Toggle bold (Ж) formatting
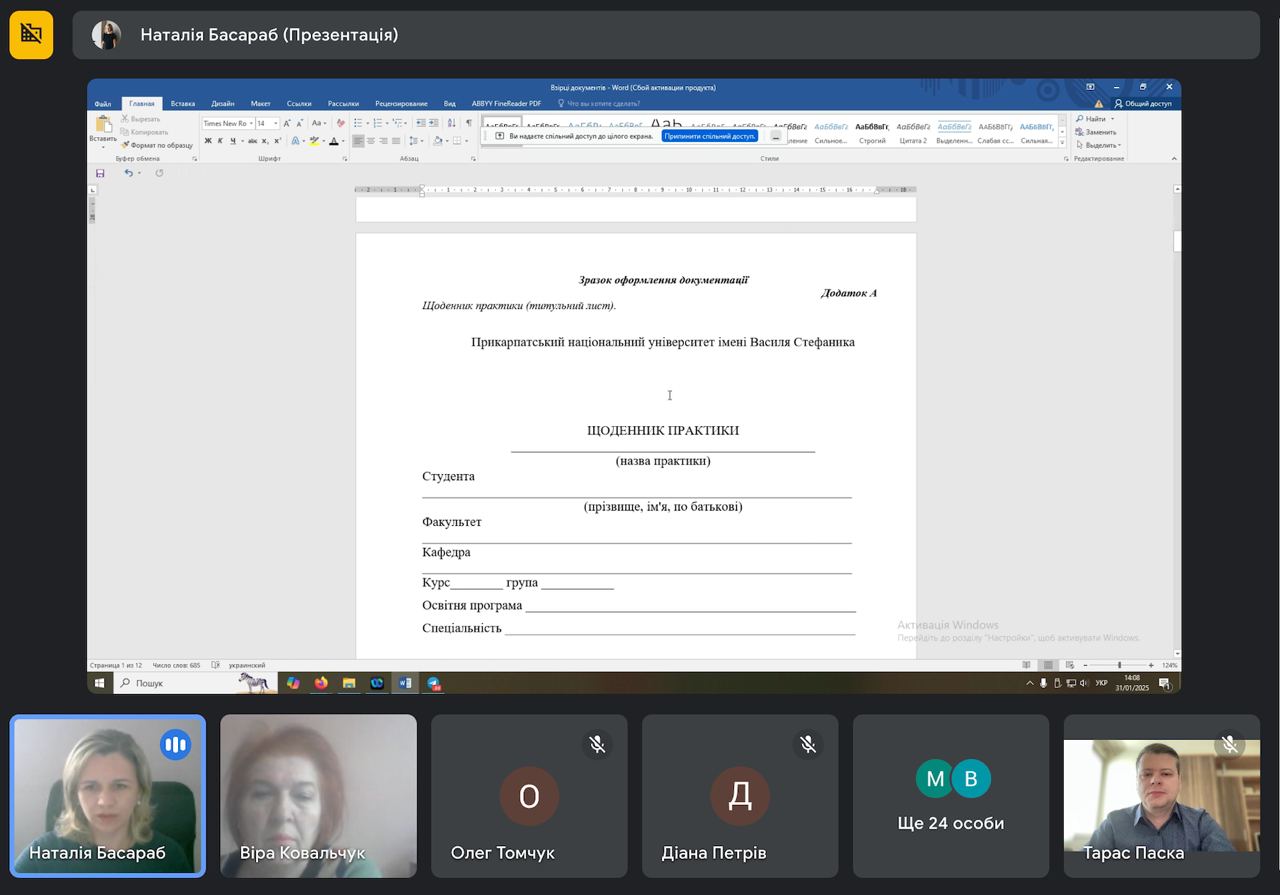1280x895 pixels. [x=208, y=141]
